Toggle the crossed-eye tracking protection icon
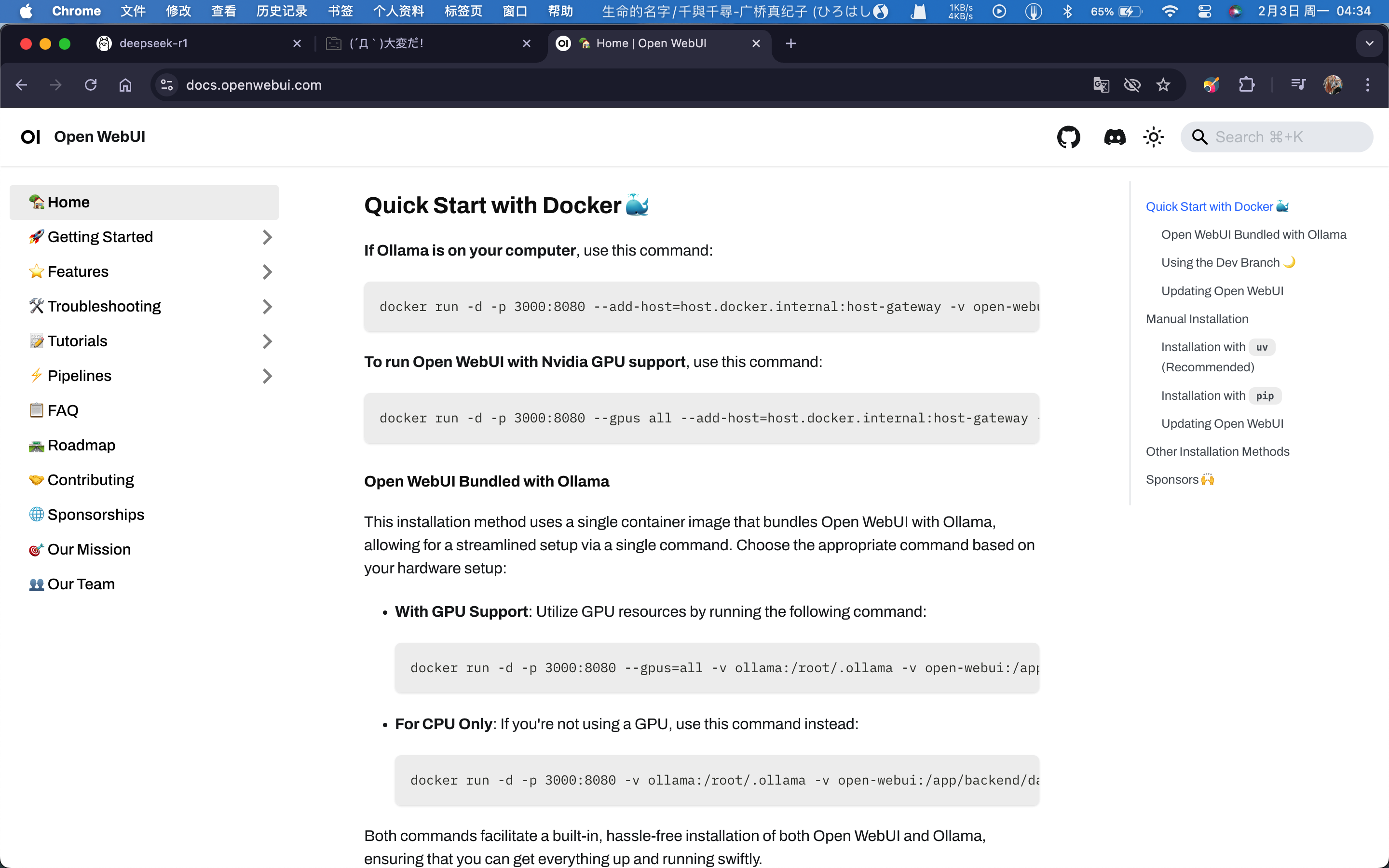This screenshot has width=1389, height=868. pyautogui.click(x=1132, y=85)
